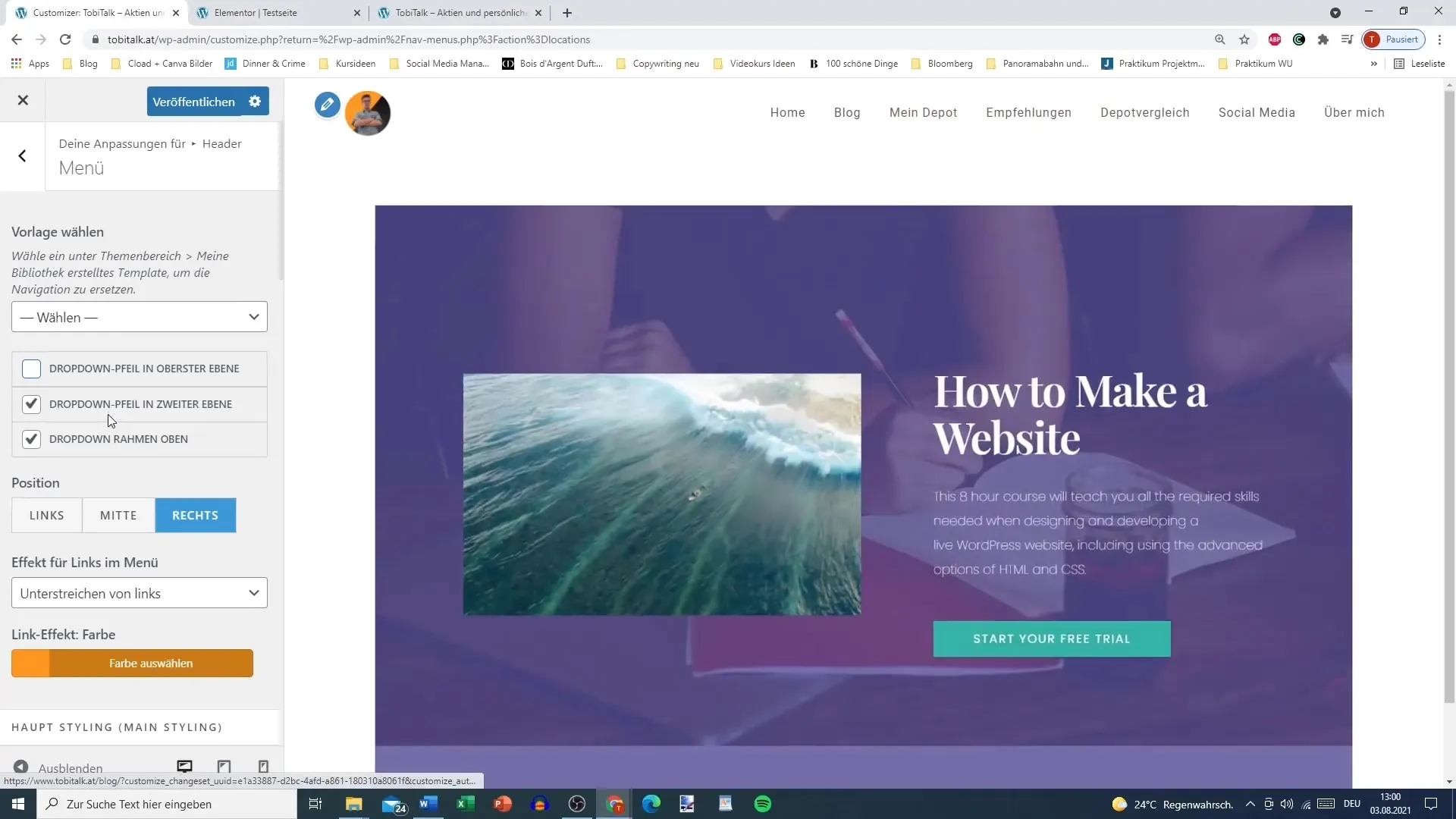Bookmark this page with the star icon
Image resolution: width=1456 pixels, height=819 pixels.
point(1244,39)
